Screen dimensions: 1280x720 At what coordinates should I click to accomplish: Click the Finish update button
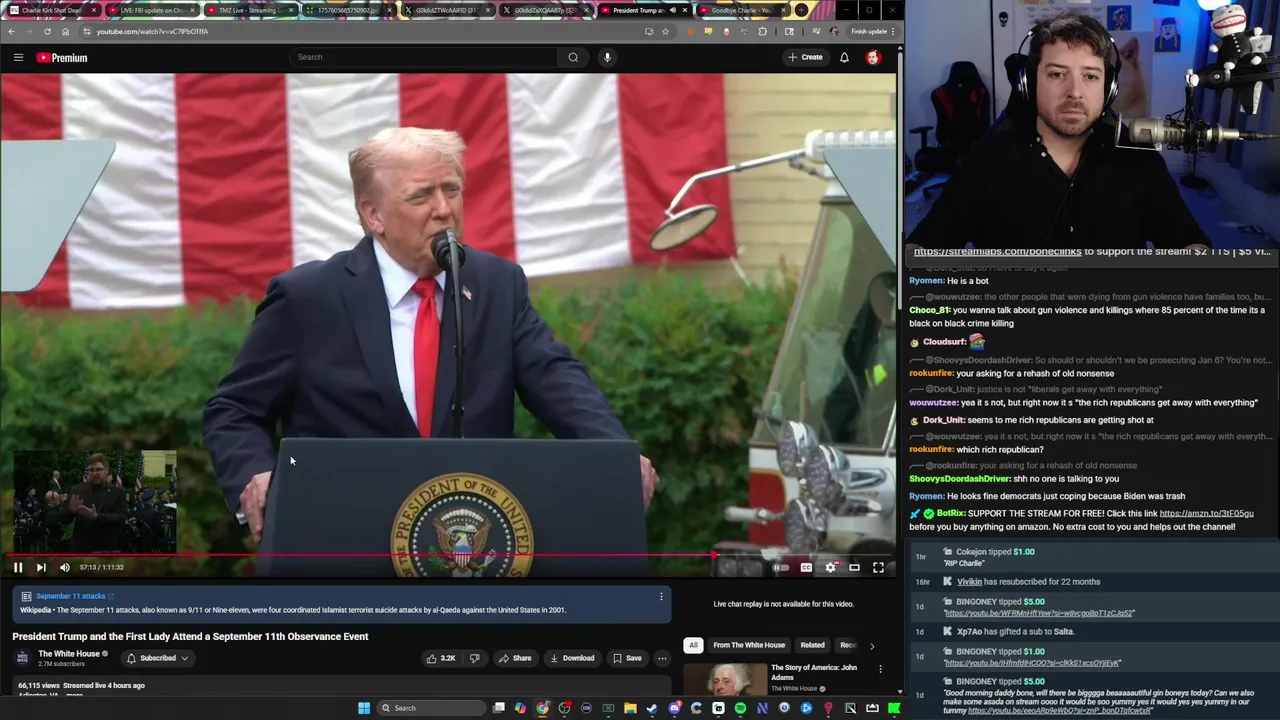point(869,31)
